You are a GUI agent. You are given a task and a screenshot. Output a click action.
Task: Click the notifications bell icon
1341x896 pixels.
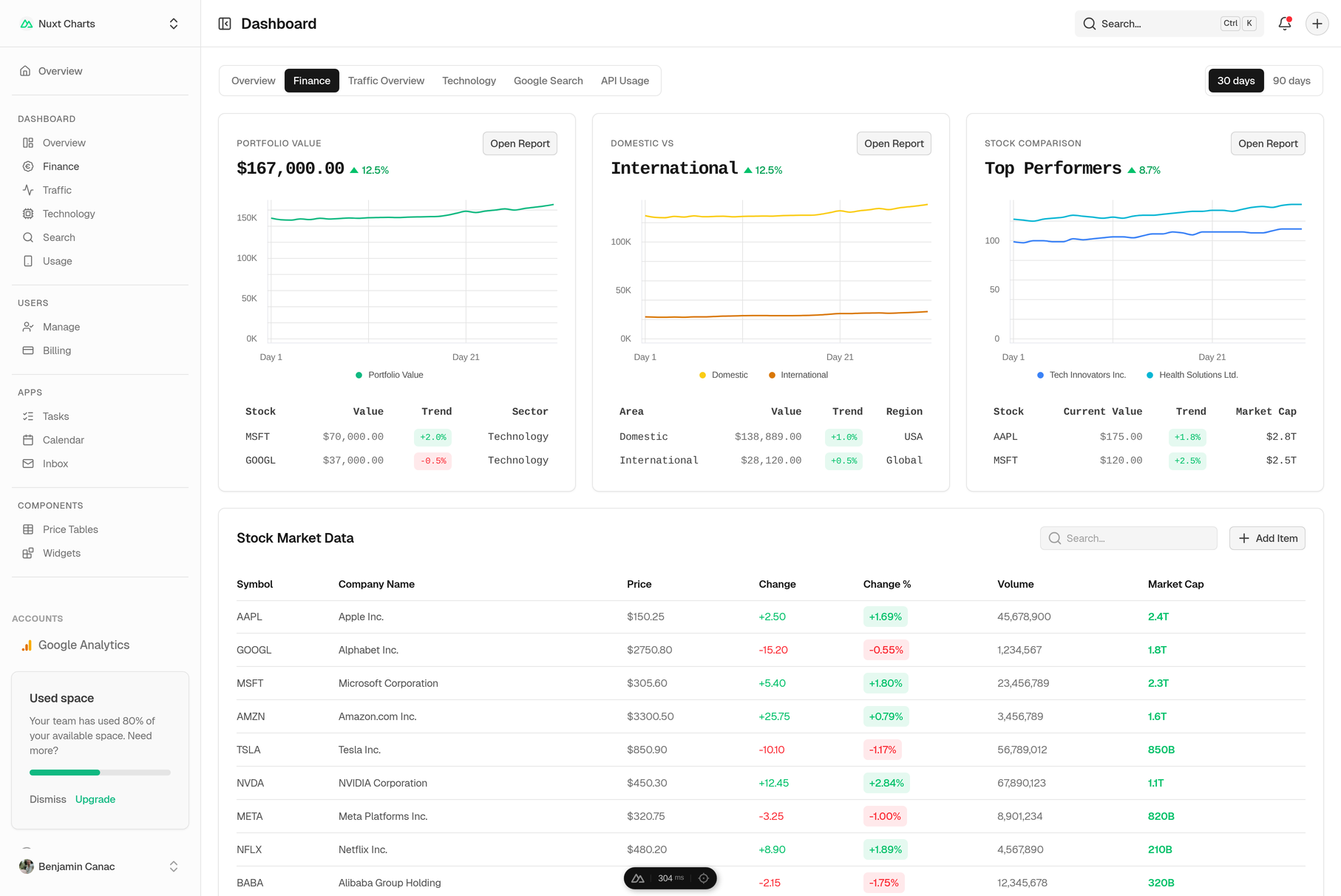pyautogui.click(x=1285, y=24)
